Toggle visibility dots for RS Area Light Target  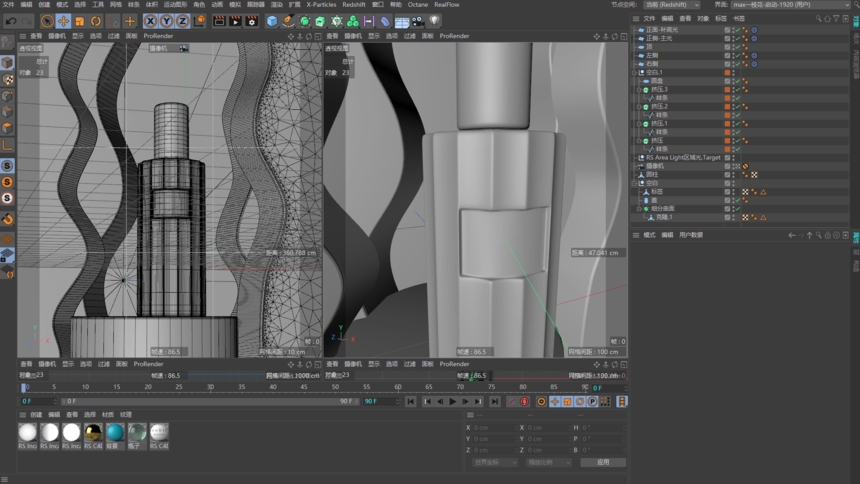coord(733,157)
